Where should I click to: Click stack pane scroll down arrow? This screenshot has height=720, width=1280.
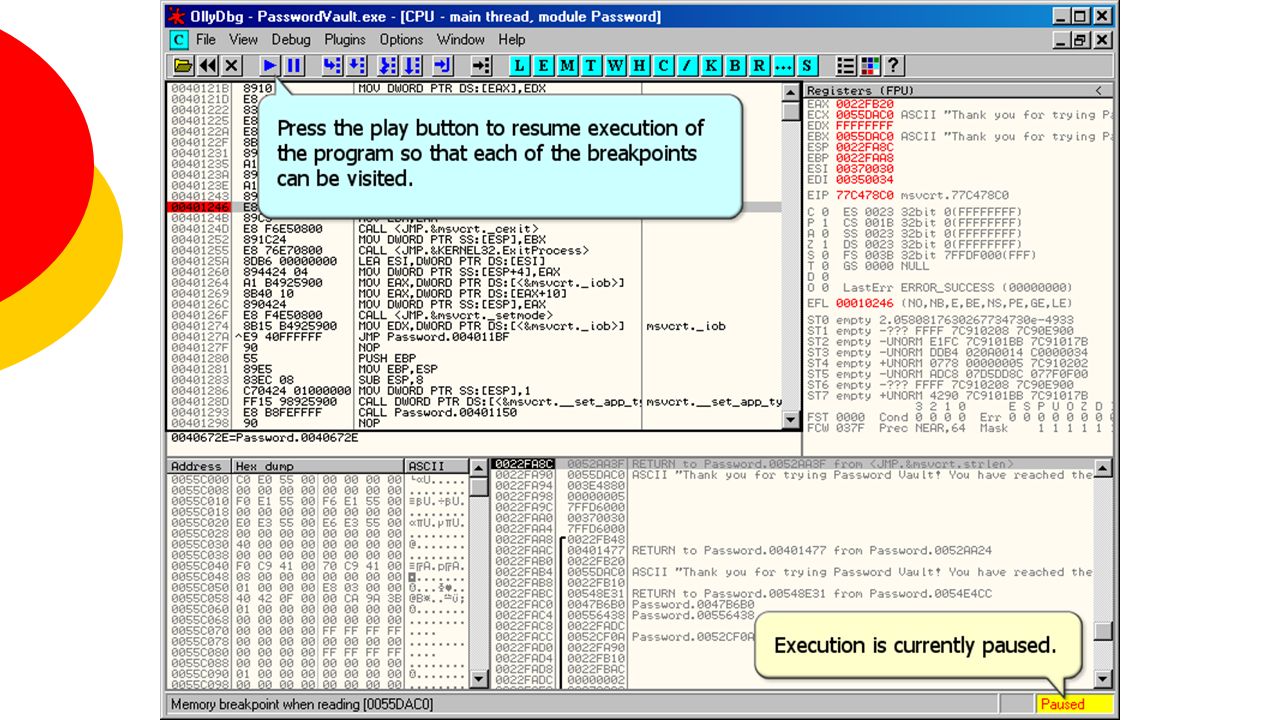tap(1103, 680)
